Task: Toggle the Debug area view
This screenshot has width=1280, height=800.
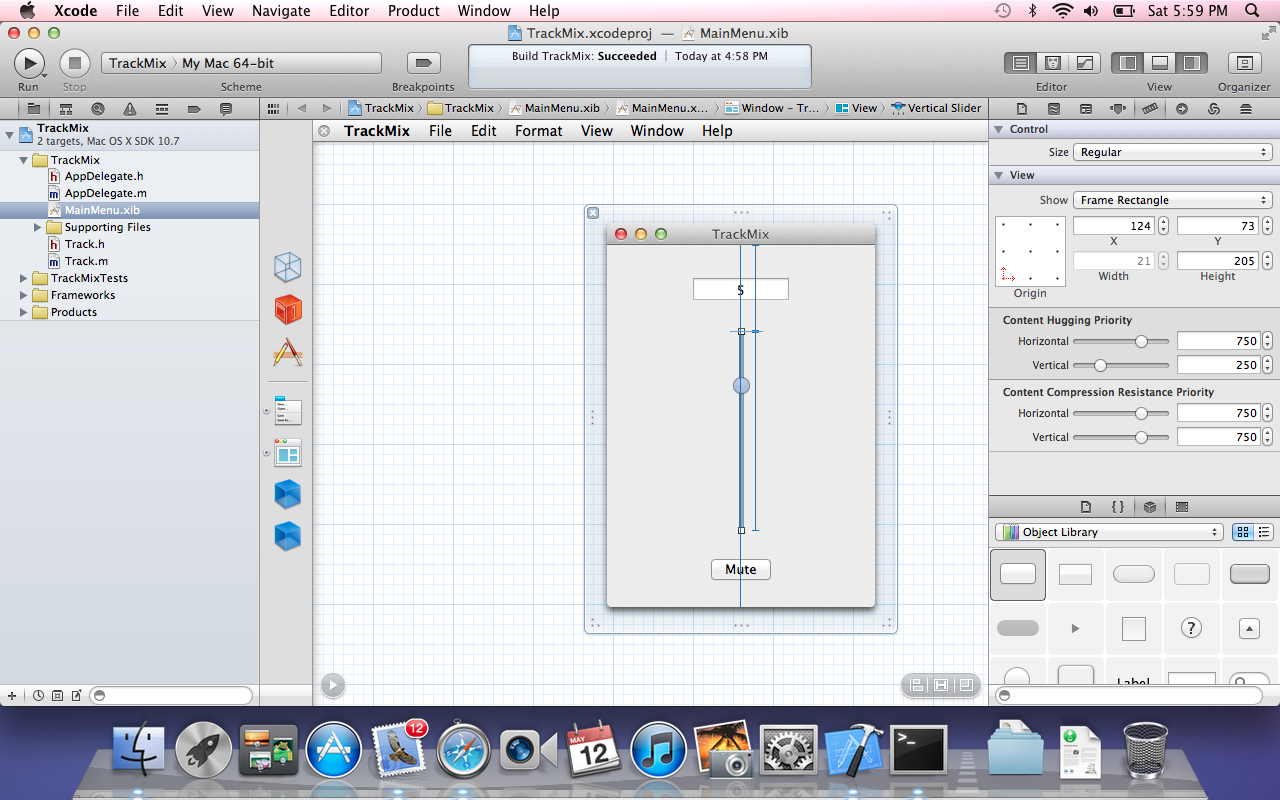Action: point(1159,63)
